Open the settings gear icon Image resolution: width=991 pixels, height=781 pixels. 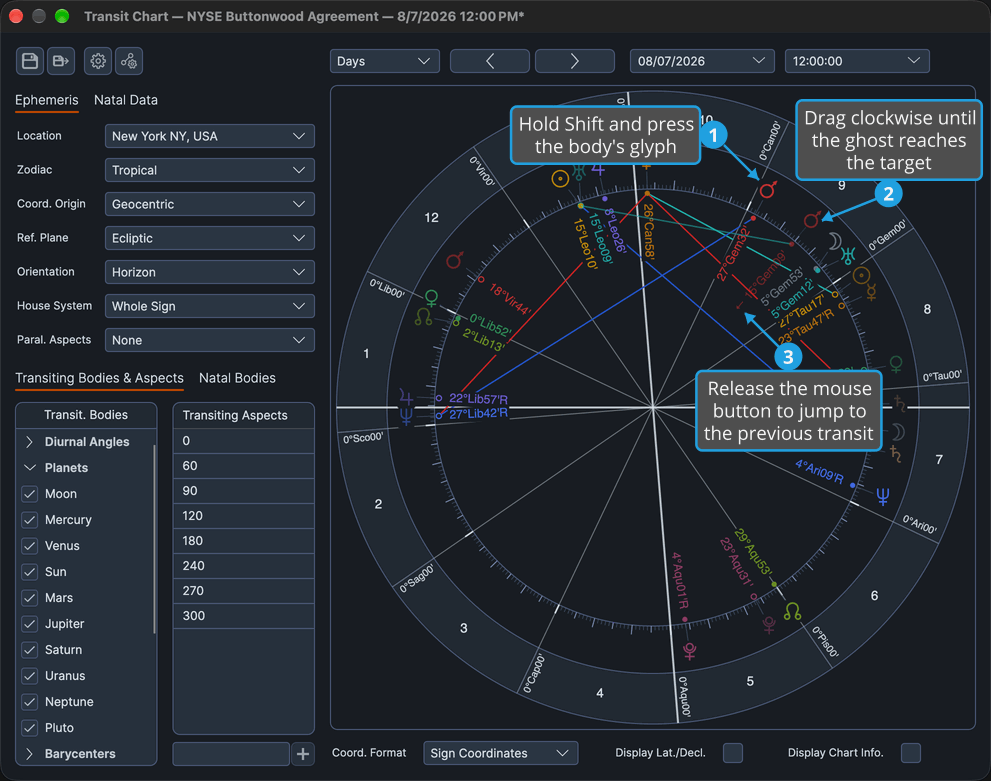98,61
